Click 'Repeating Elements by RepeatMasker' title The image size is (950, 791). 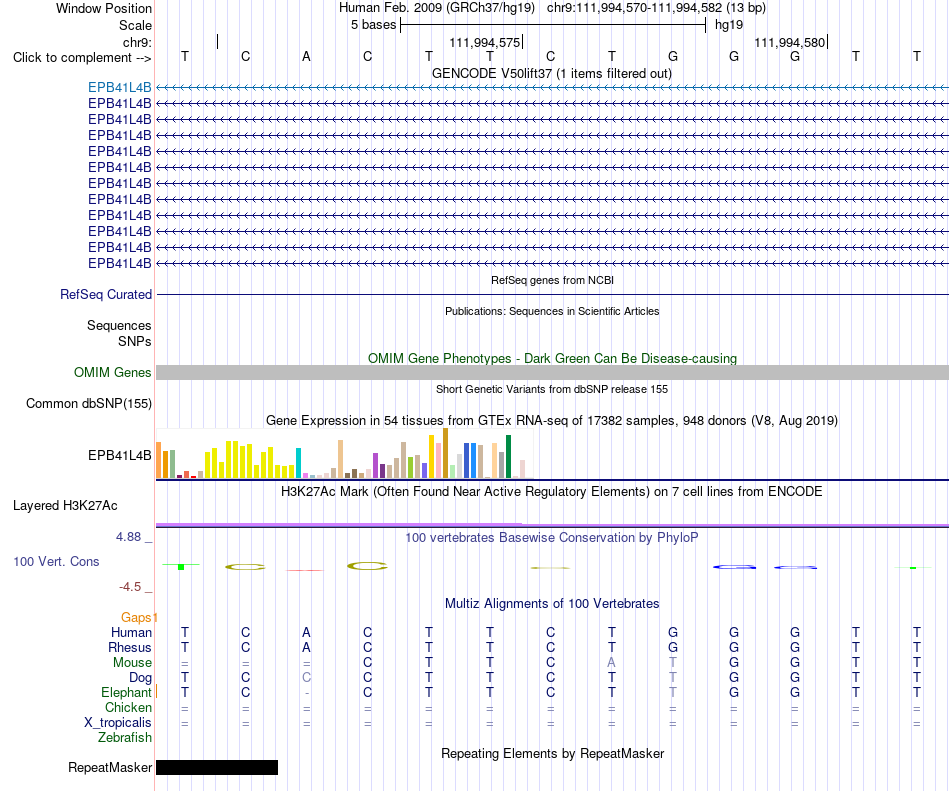click(x=552, y=753)
